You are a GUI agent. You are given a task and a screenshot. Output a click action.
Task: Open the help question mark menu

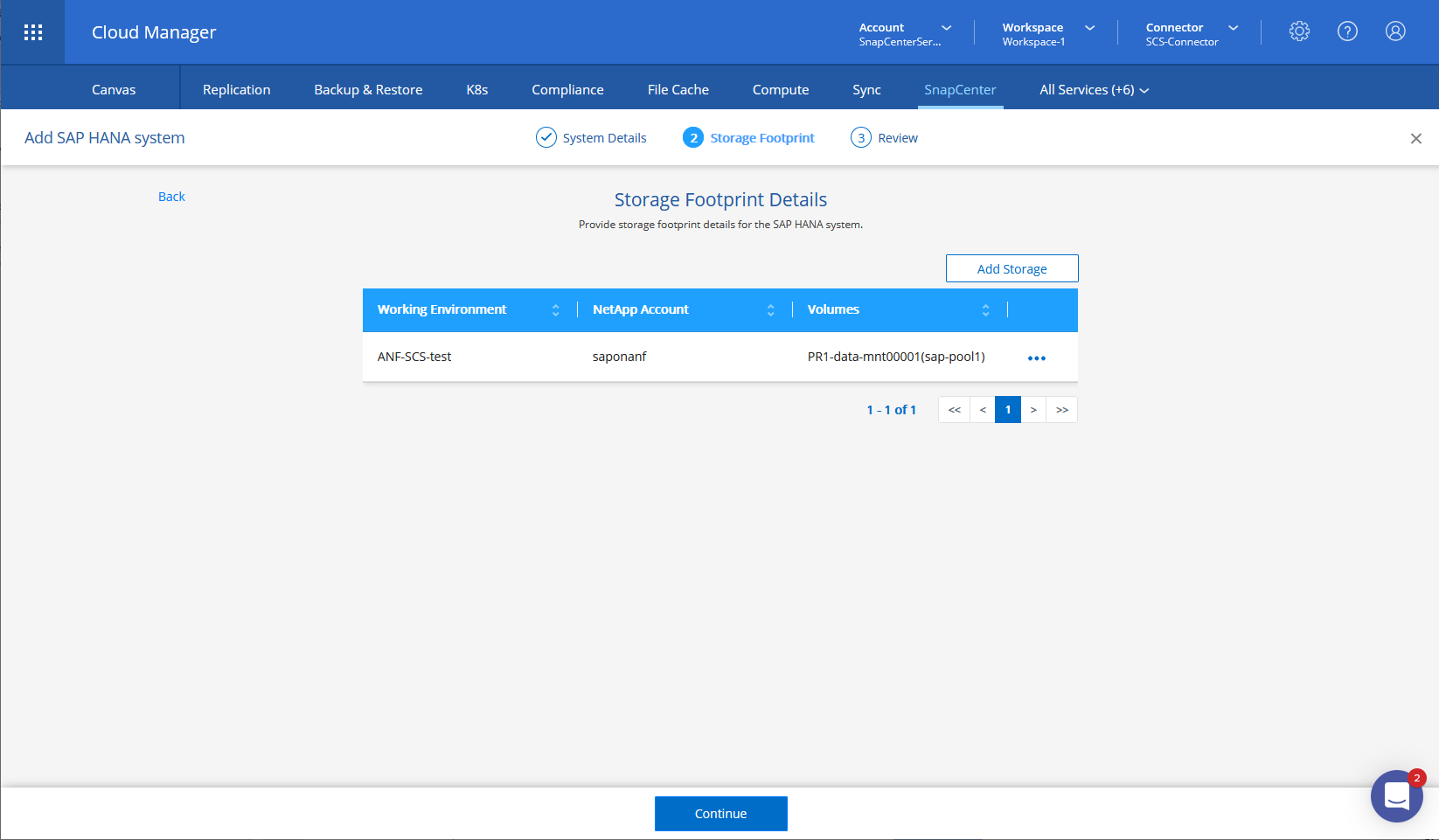(1347, 31)
